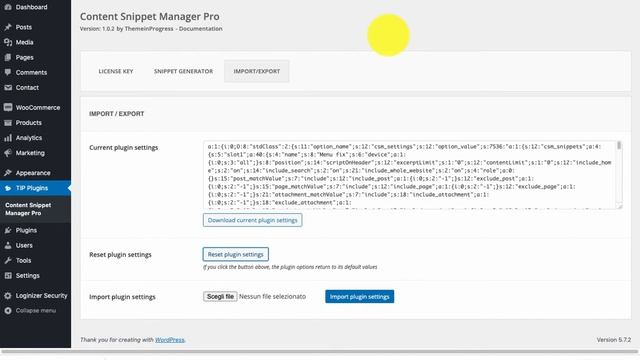The height and width of the screenshot is (360, 640).
Task: Click 'Nessun file selezionato' text
Action: pyautogui.click(x=272, y=296)
